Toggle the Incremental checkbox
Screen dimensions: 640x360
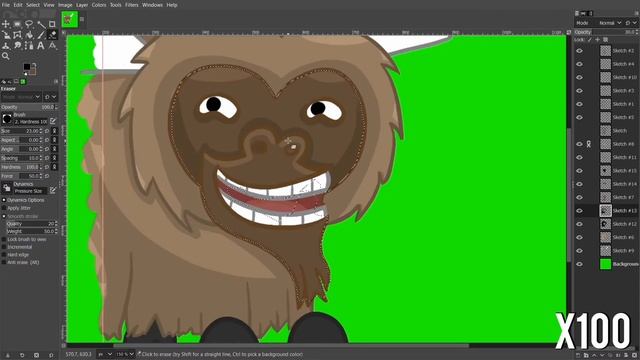(4, 247)
